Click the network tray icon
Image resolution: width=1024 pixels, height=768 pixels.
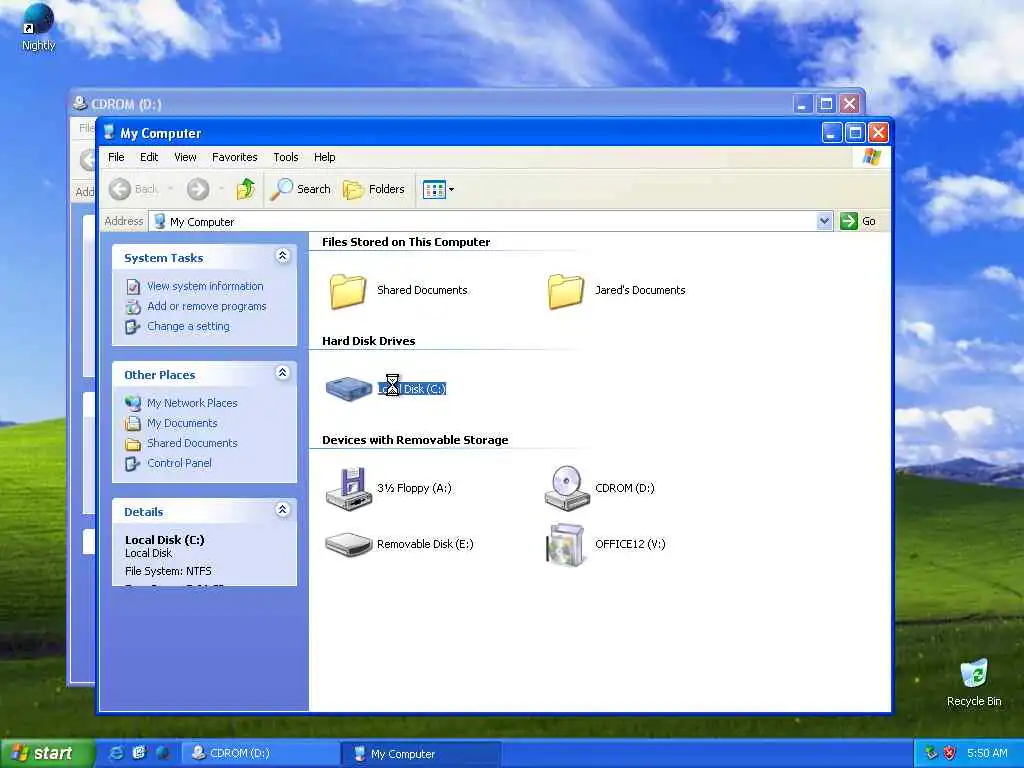931,753
